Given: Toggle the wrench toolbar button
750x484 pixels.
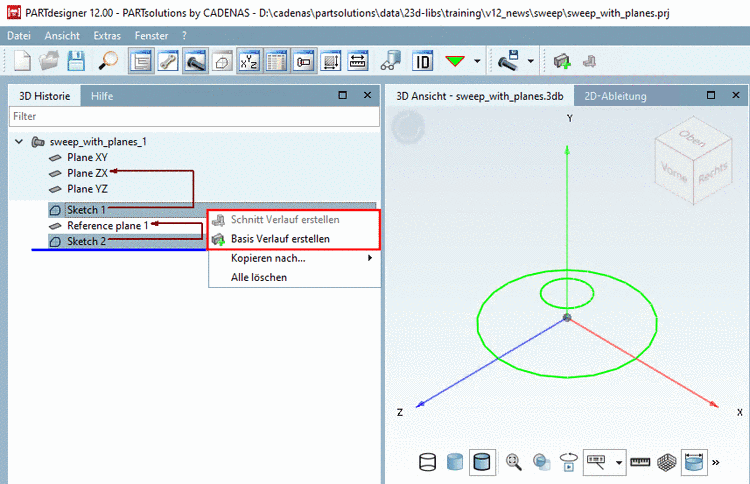Looking at the screenshot, I should [168, 61].
